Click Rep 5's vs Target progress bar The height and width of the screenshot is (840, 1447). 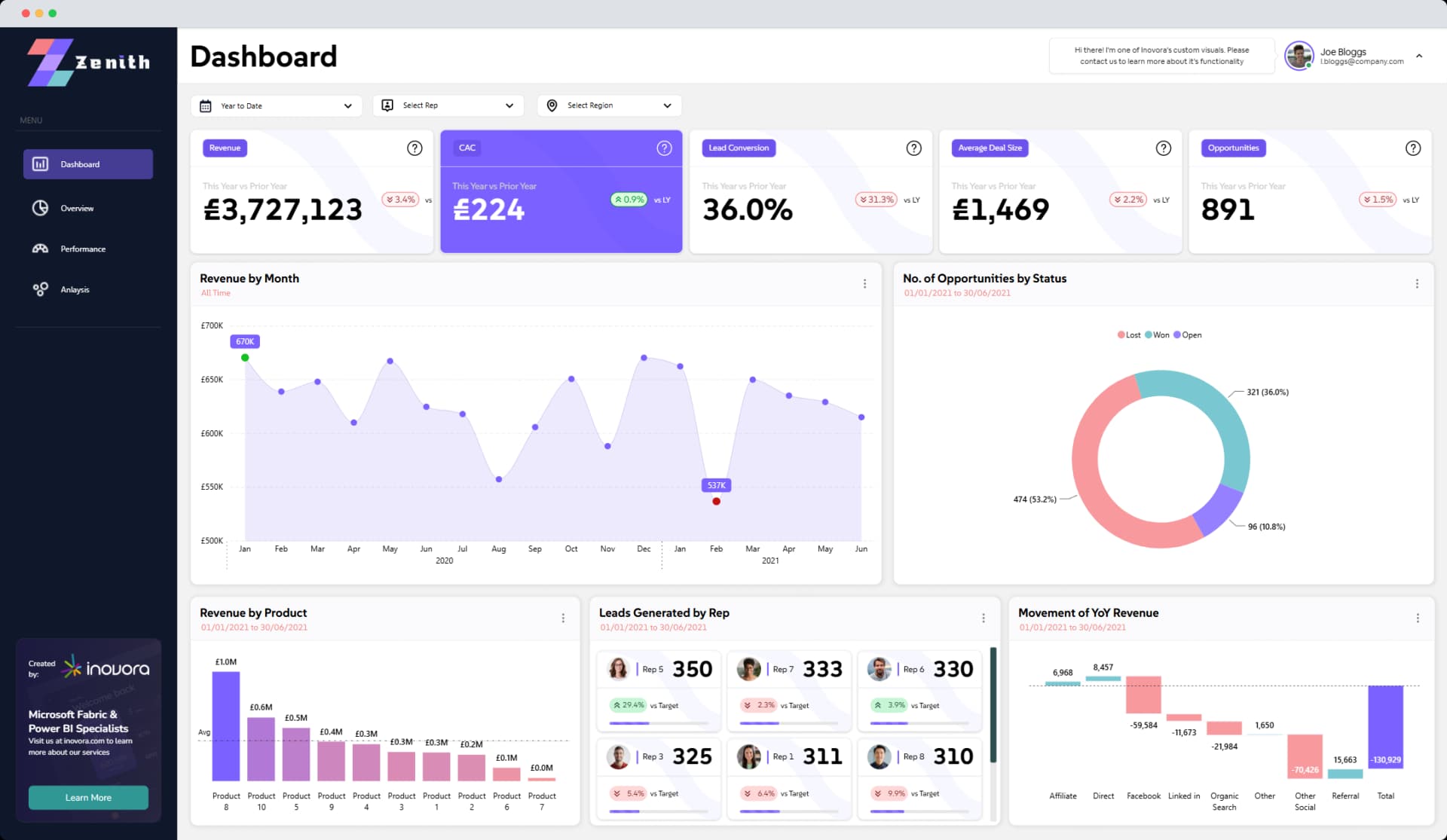(x=658, y=722)
